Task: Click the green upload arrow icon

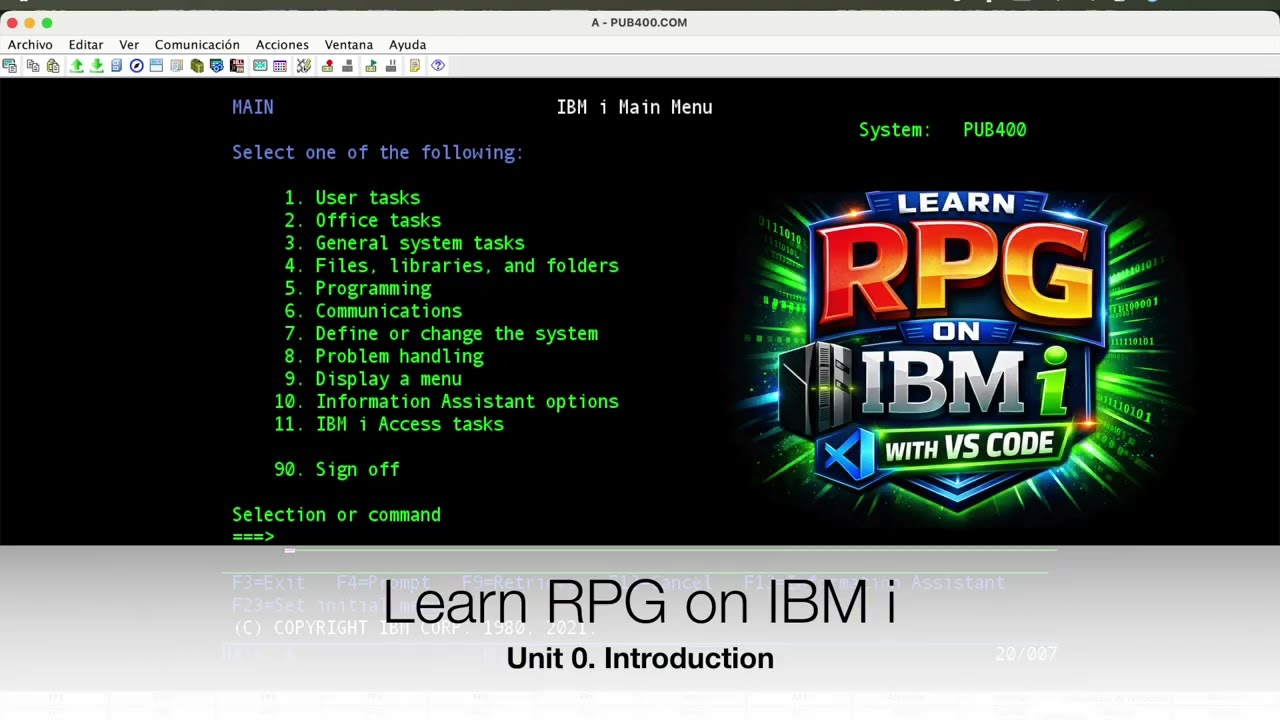Action: (77, 66)
